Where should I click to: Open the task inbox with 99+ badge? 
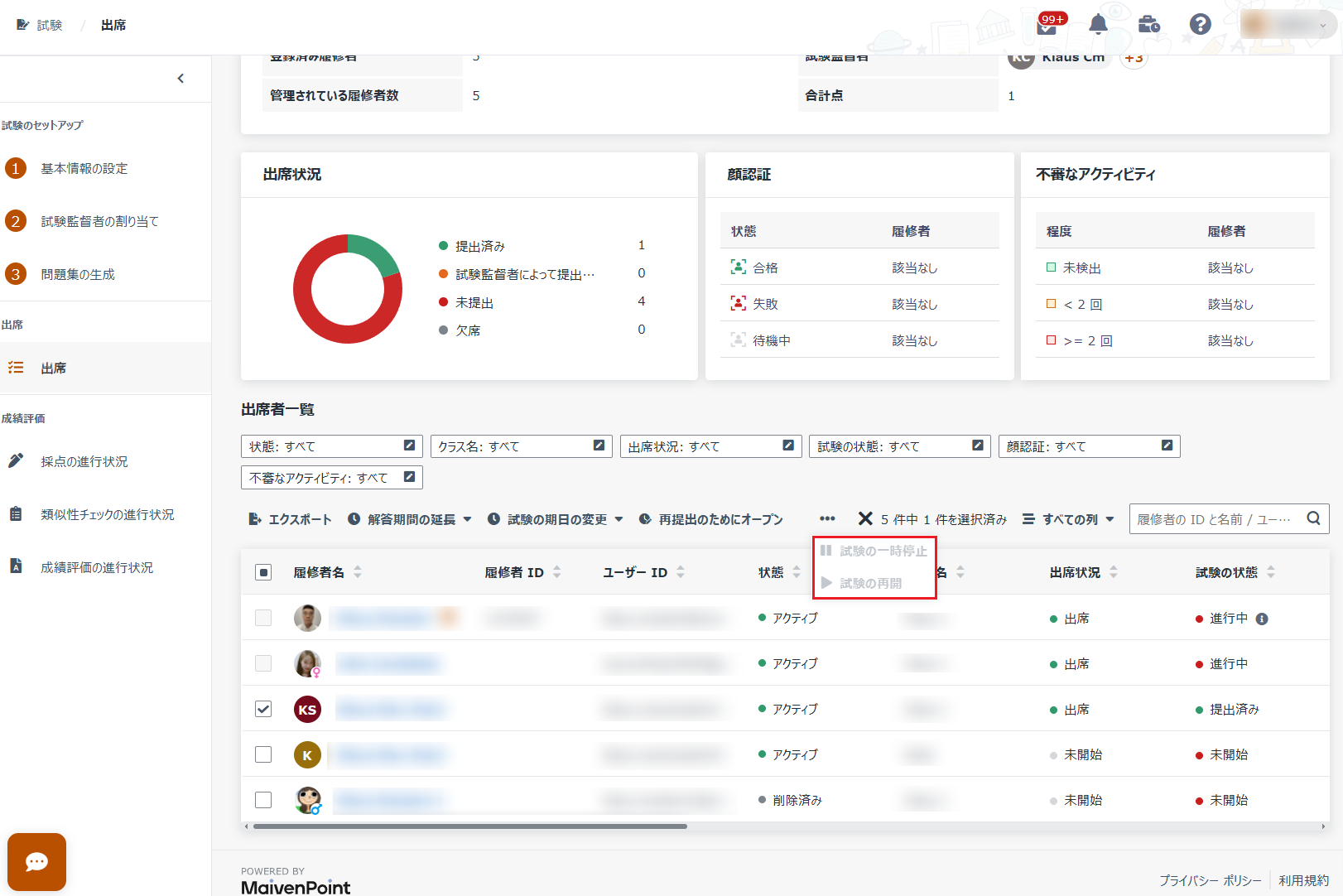pos(1046,25)
